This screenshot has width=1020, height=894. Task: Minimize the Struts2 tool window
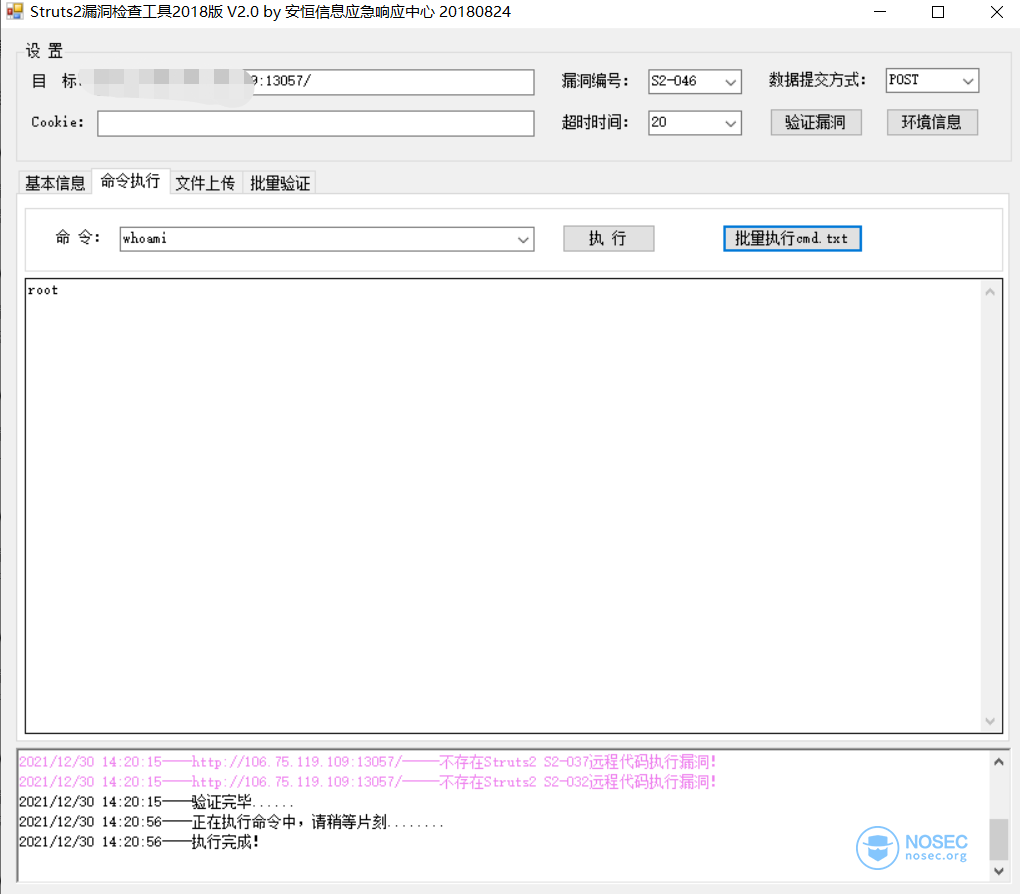(x=880, y=12)
